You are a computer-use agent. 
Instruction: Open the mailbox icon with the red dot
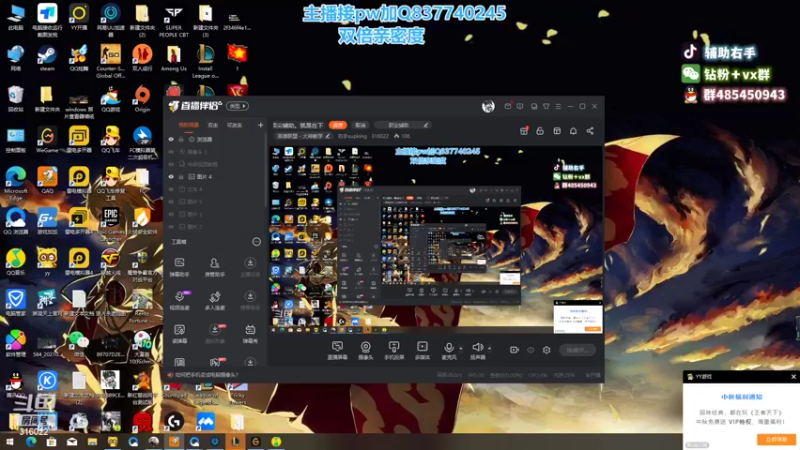pos(508,106)
